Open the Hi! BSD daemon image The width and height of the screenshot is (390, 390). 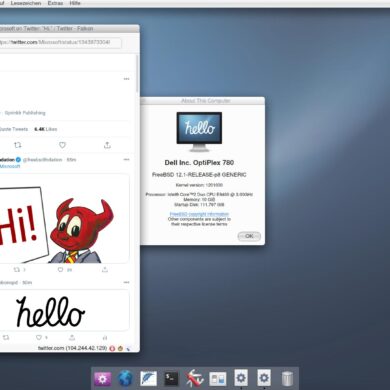coord(65,218)
